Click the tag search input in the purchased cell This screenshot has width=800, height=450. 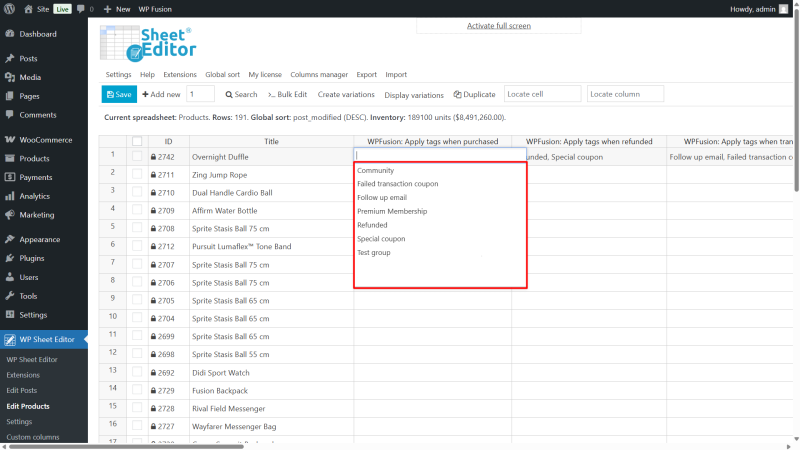(x=440, y=155)
